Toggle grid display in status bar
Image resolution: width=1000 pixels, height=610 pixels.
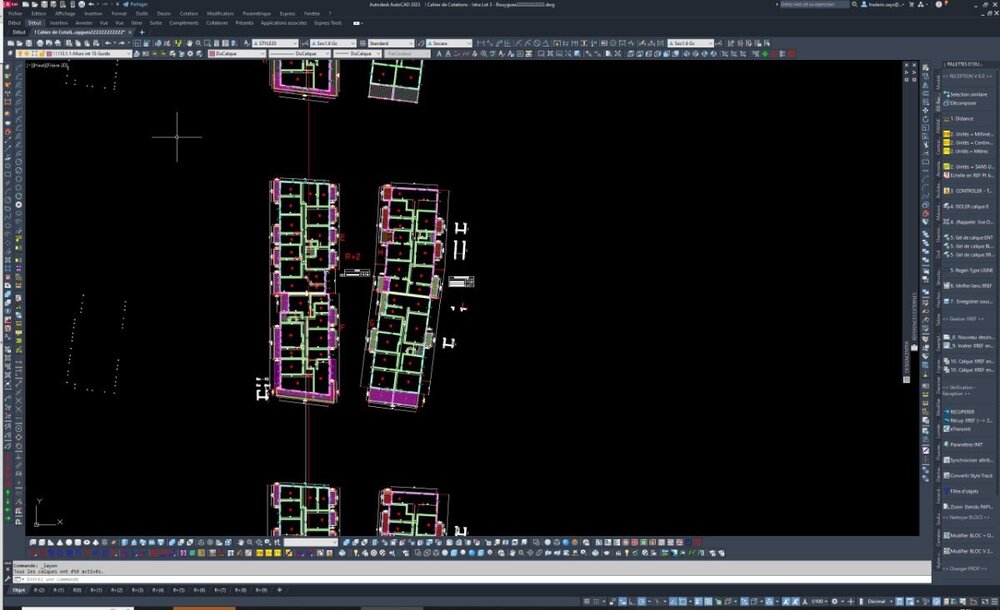coord(587,601)
